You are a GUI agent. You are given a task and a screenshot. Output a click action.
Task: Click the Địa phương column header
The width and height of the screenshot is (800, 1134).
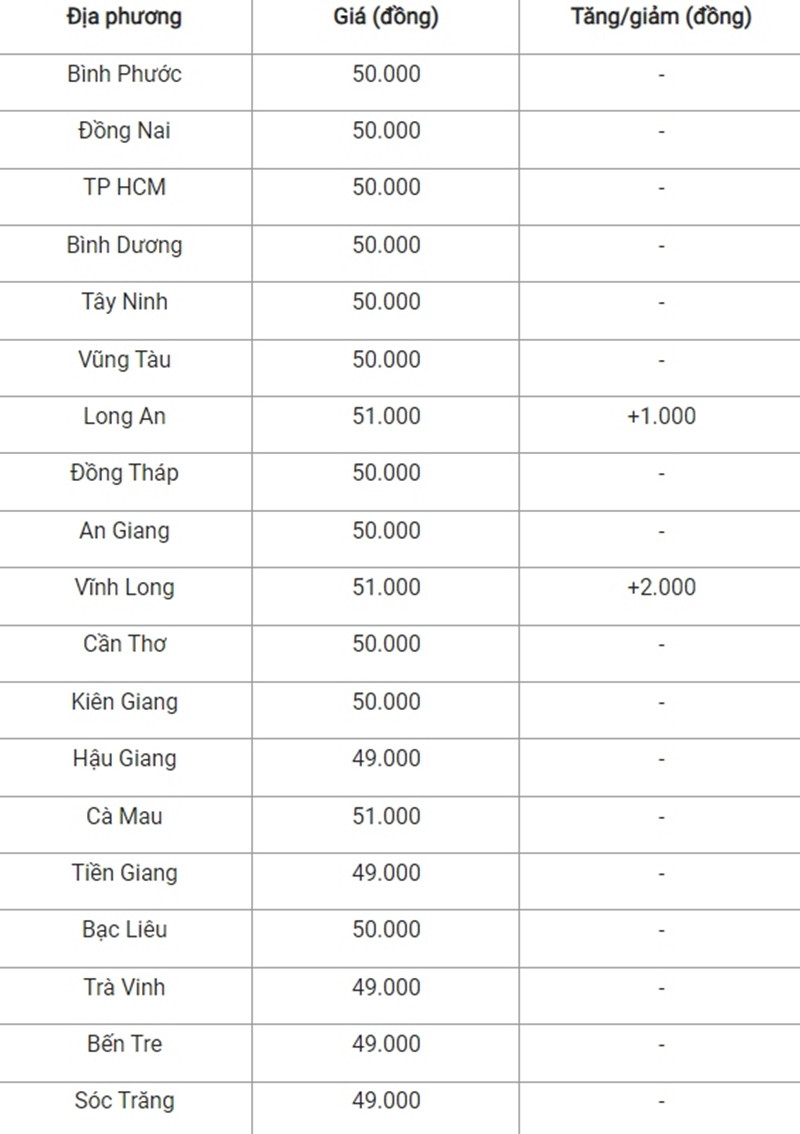124,17
